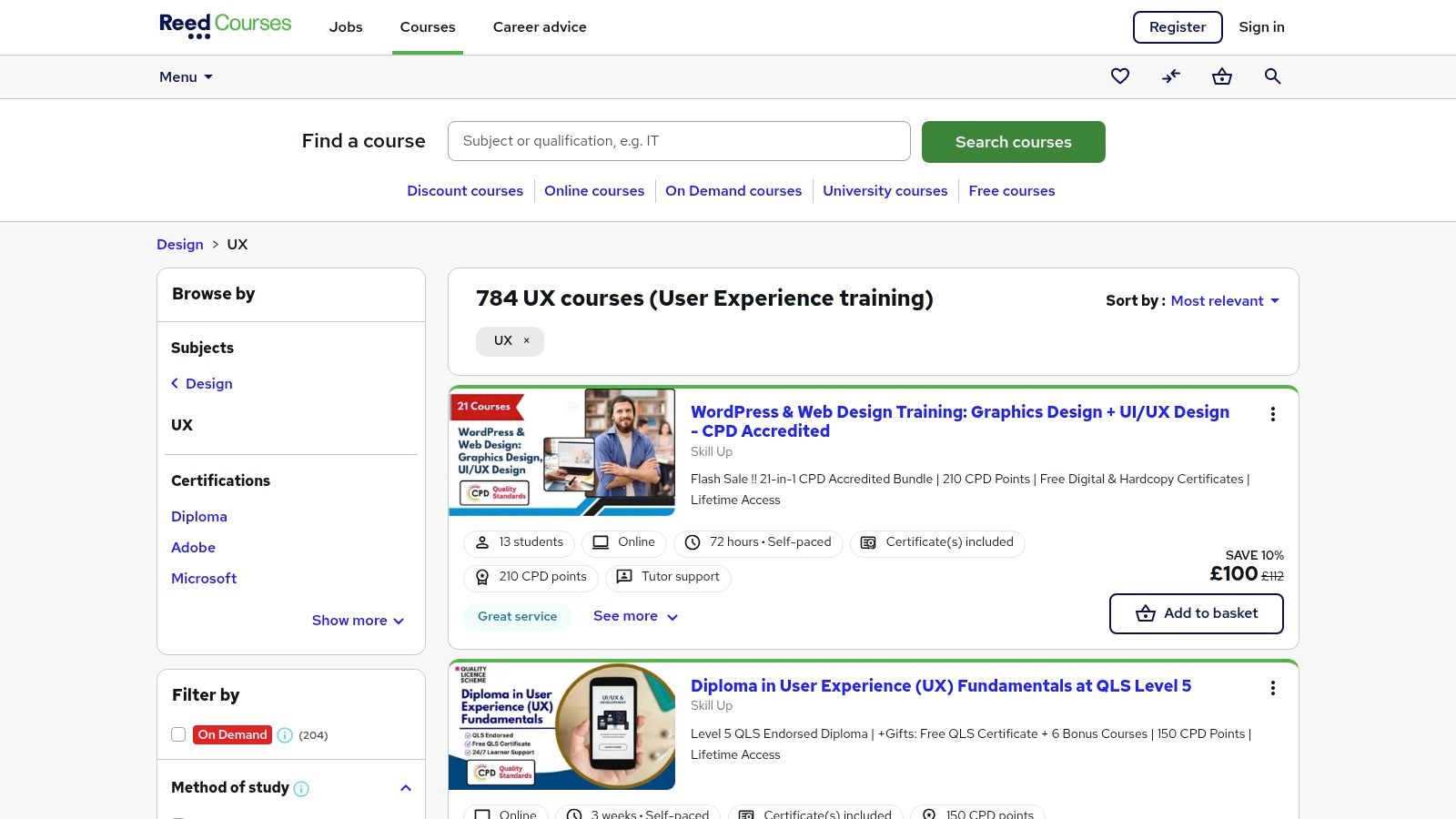Click the compare courses arrows icon

(1171, 76)
